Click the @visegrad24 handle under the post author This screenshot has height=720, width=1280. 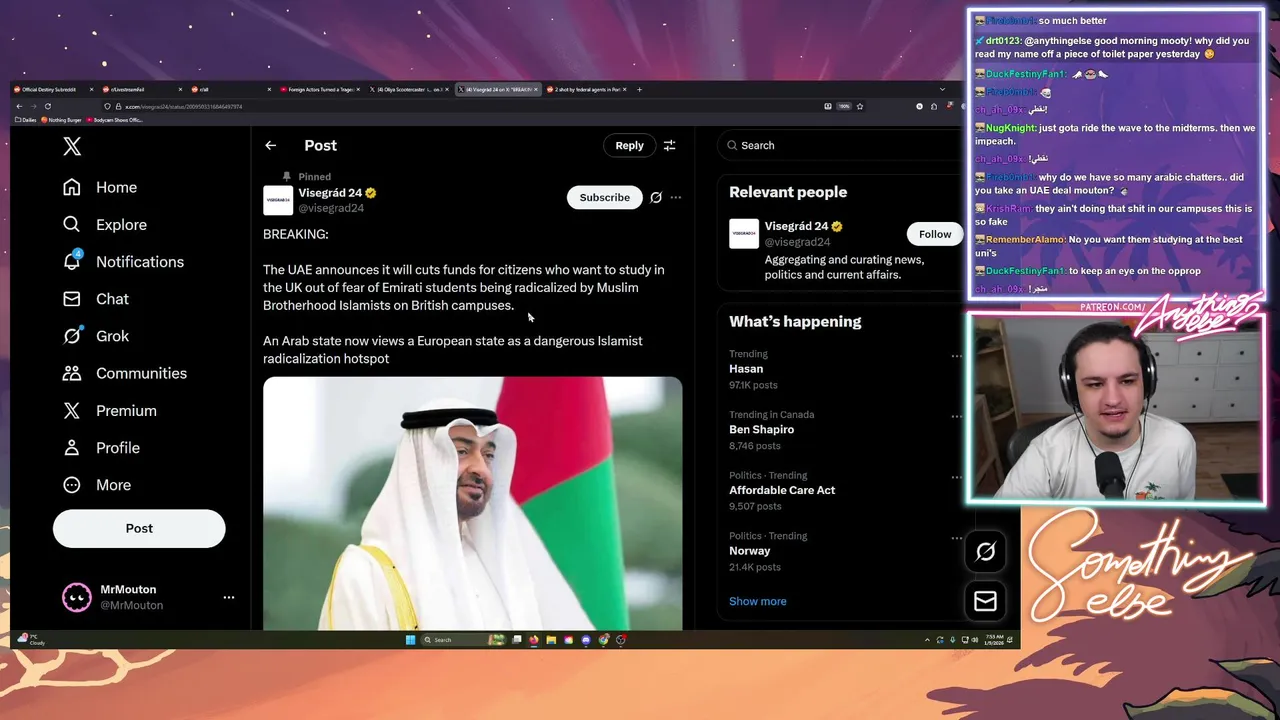coord(331,208)
